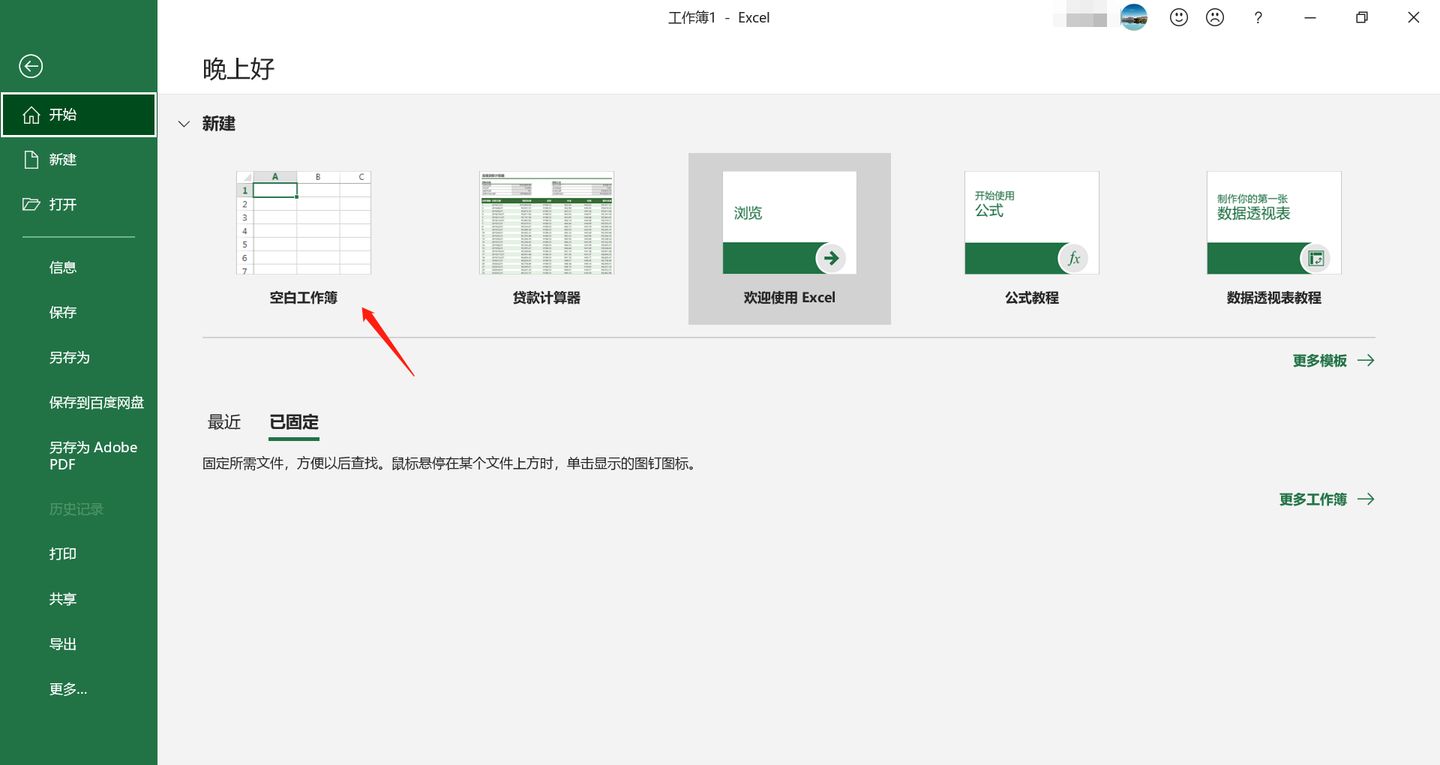Open help with the question mark
Viewport: 1440px width, 765px height.
pyautogui.click(x=1258, y=18)
